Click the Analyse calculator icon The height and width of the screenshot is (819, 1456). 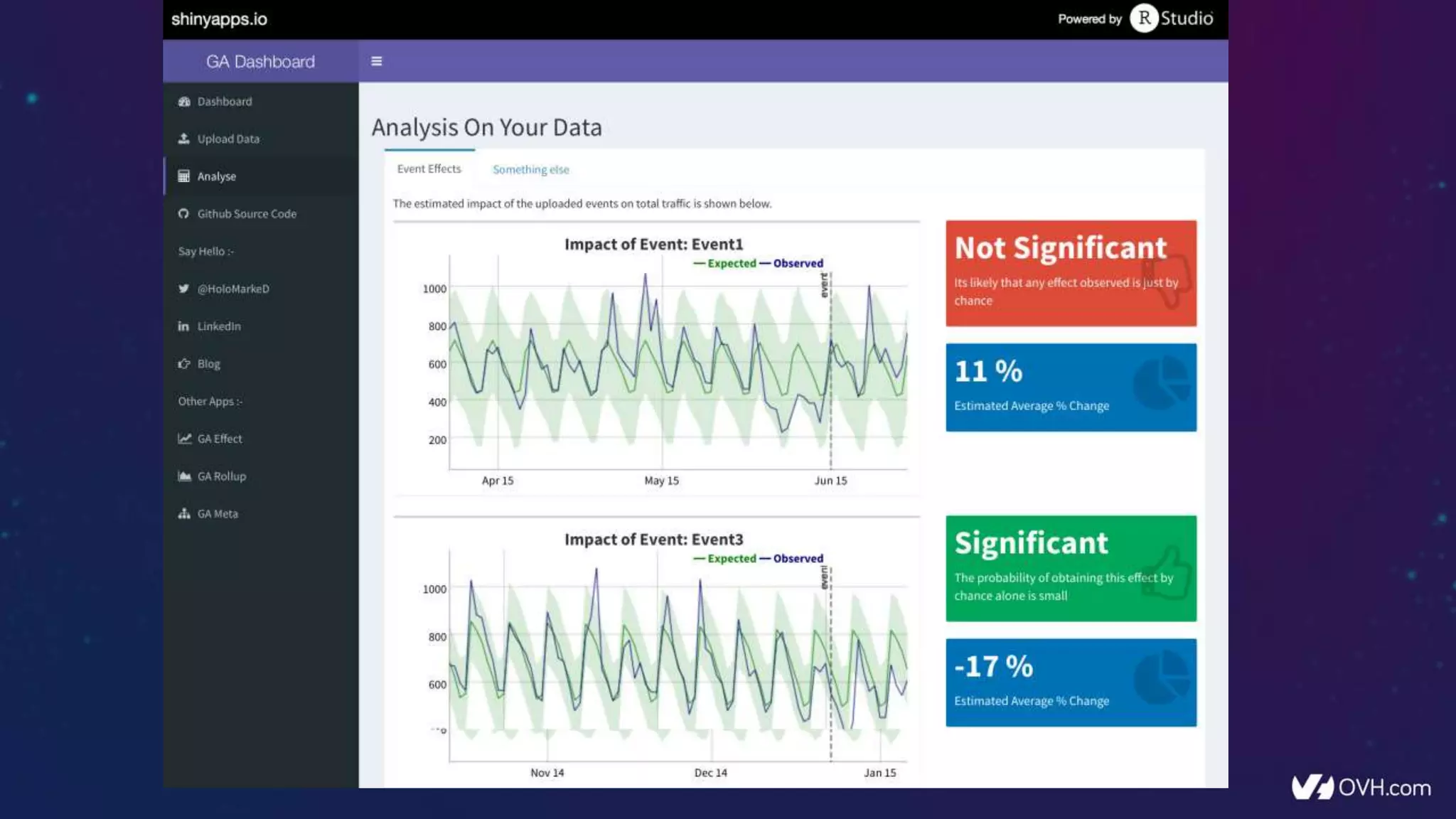184,176
